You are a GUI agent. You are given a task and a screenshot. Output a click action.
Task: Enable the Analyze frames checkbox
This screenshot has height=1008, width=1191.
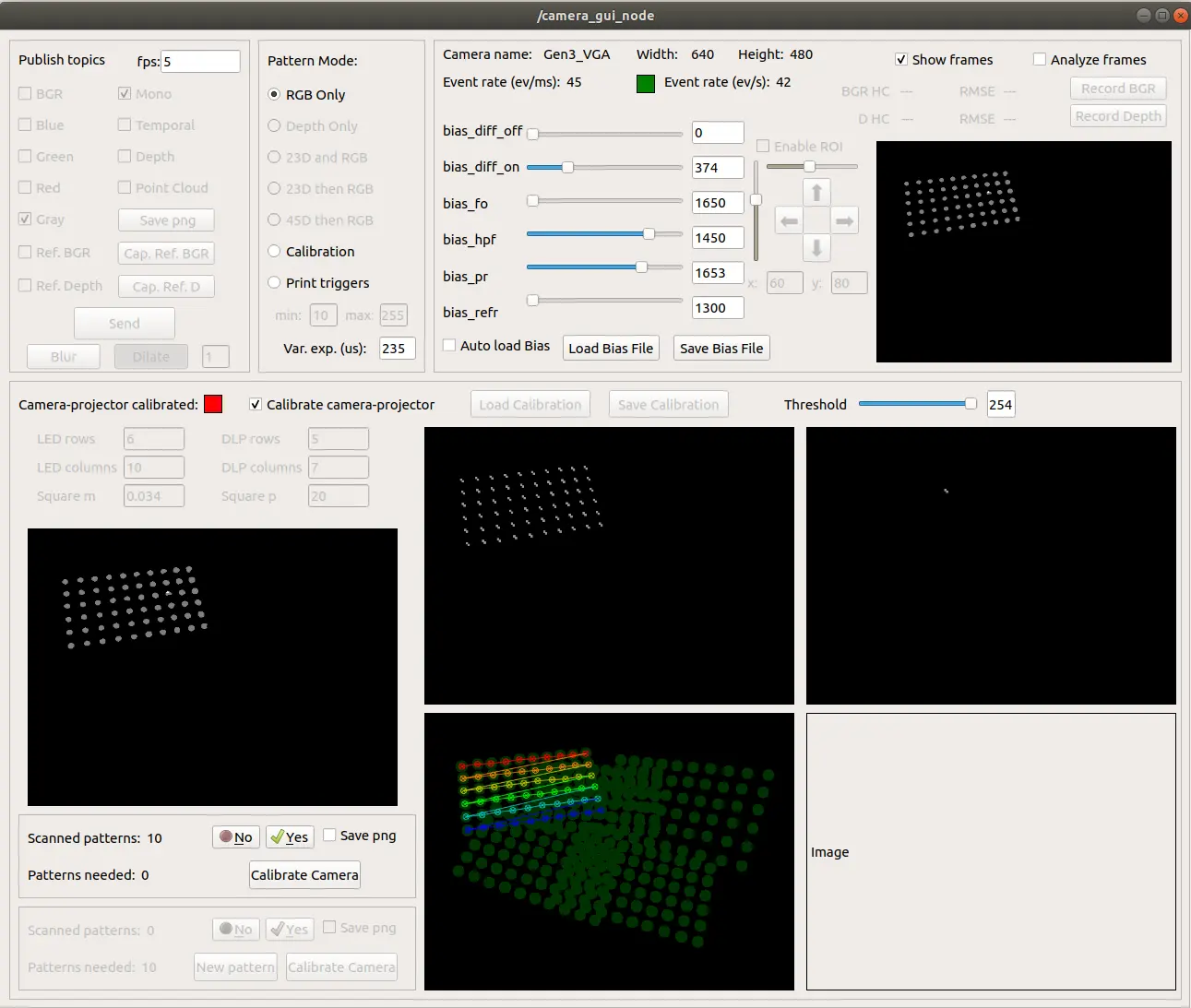pos(1040,59)
